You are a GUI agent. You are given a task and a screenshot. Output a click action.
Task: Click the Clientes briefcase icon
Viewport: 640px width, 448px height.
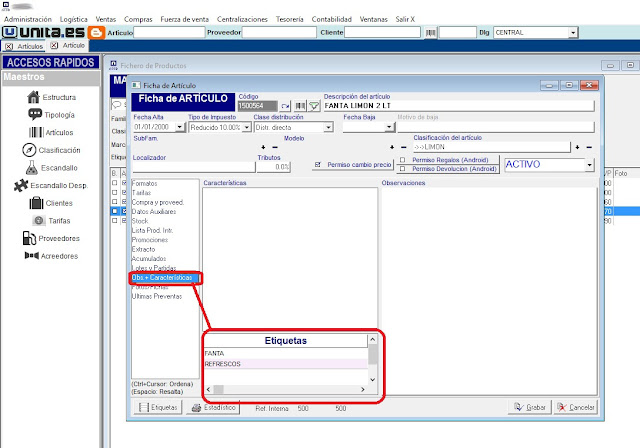[36, 203]
